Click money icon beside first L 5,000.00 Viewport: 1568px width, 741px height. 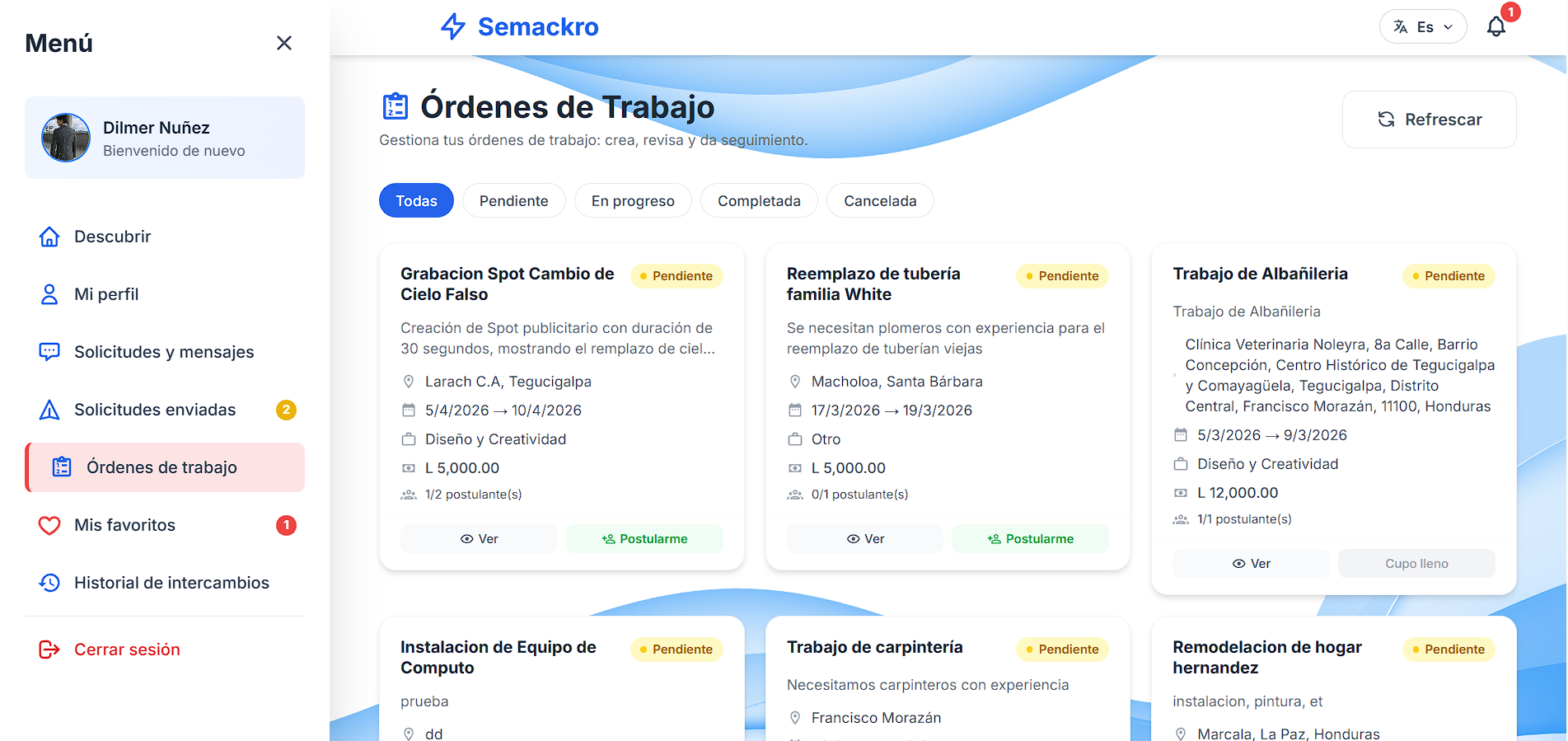(x=409, y=468)
